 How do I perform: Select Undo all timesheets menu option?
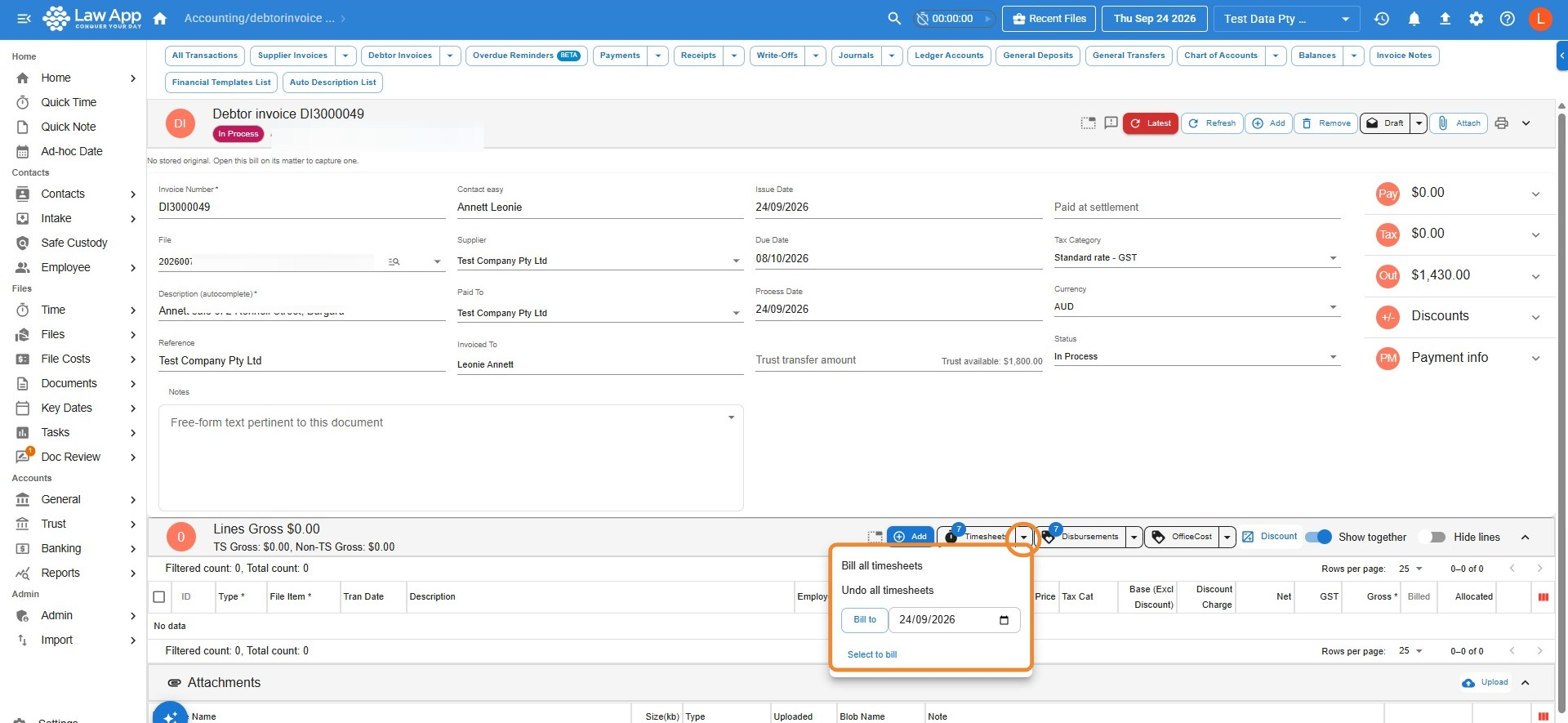pos(887,591)
